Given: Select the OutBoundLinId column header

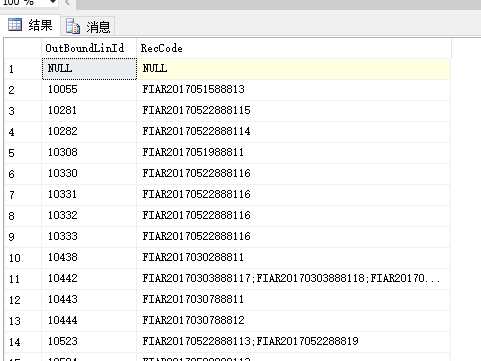Looking at the screenshot, I should pyautogui.click(x=89, y=48).
